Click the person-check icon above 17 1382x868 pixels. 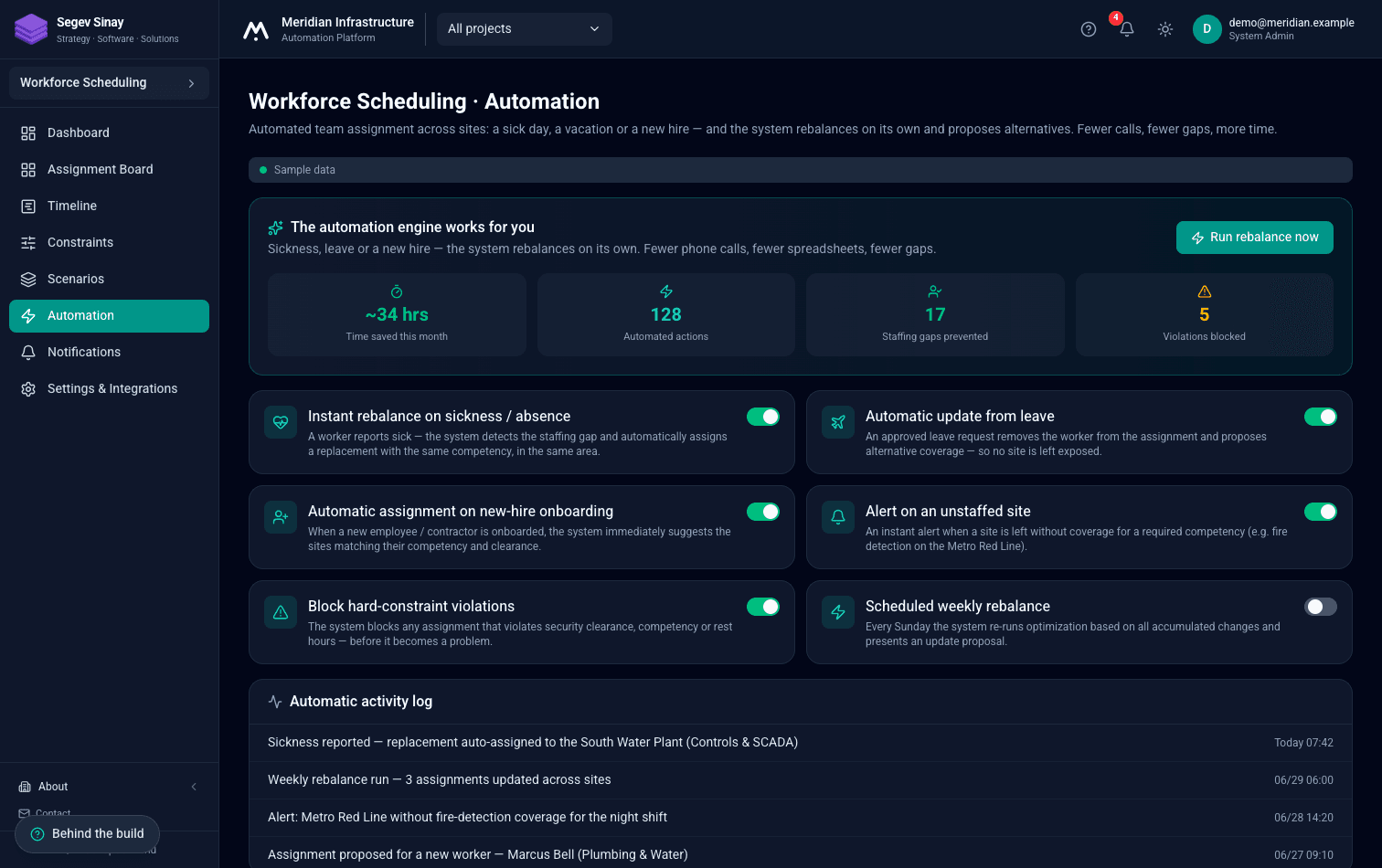(x=935, y=291)
